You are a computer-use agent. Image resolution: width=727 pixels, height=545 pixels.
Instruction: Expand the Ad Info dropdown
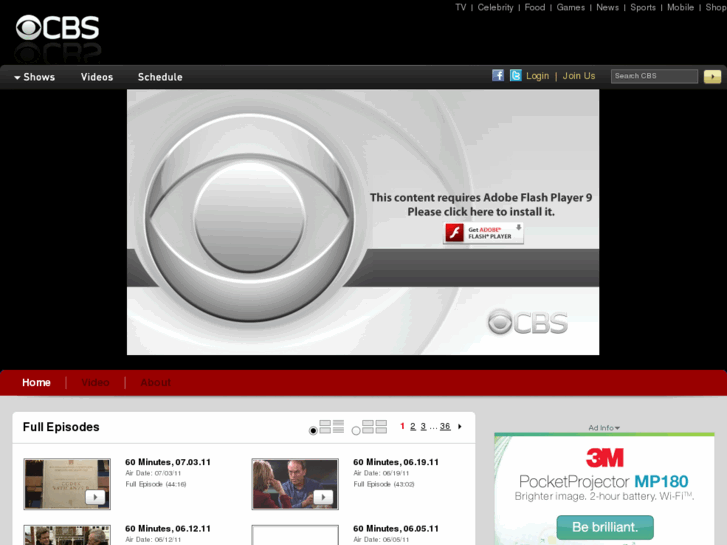604,428
